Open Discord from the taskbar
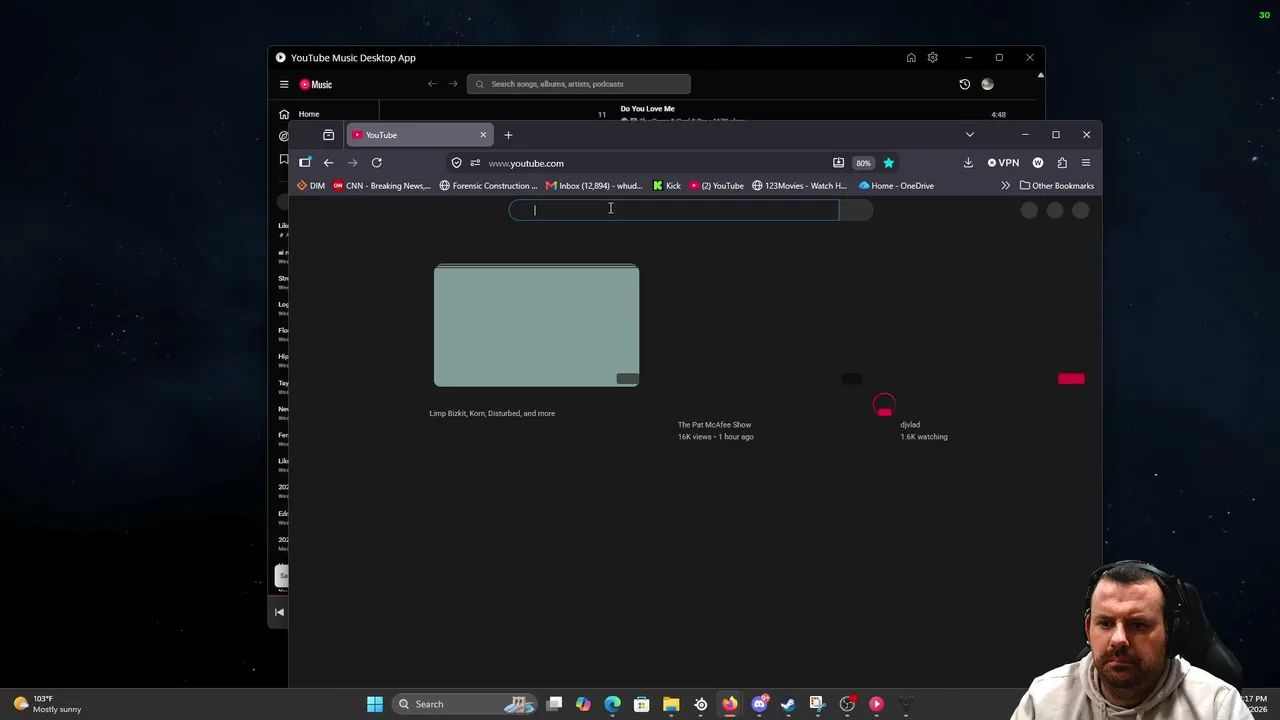 point(759,704)
